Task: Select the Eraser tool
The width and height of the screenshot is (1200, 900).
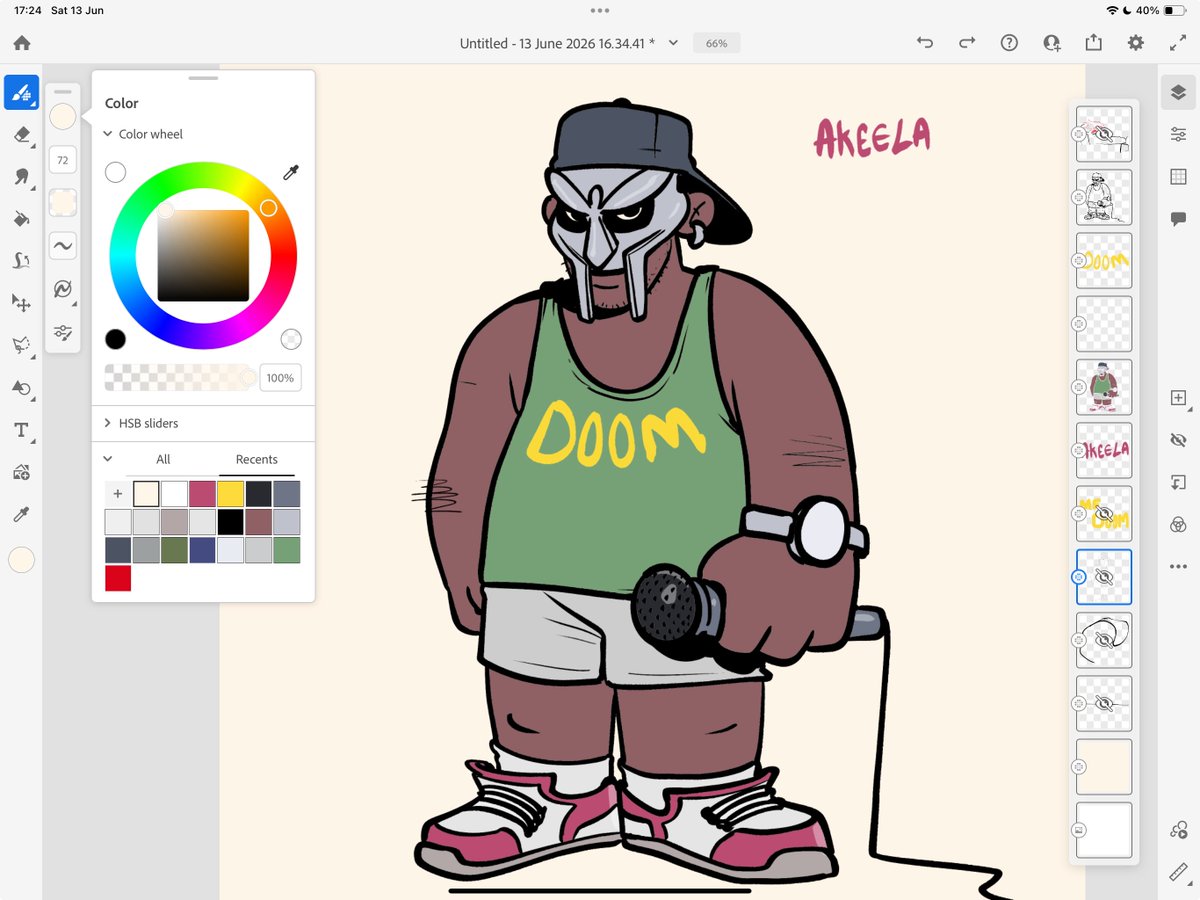Action: pyautogui.click(x=21, y=134)
